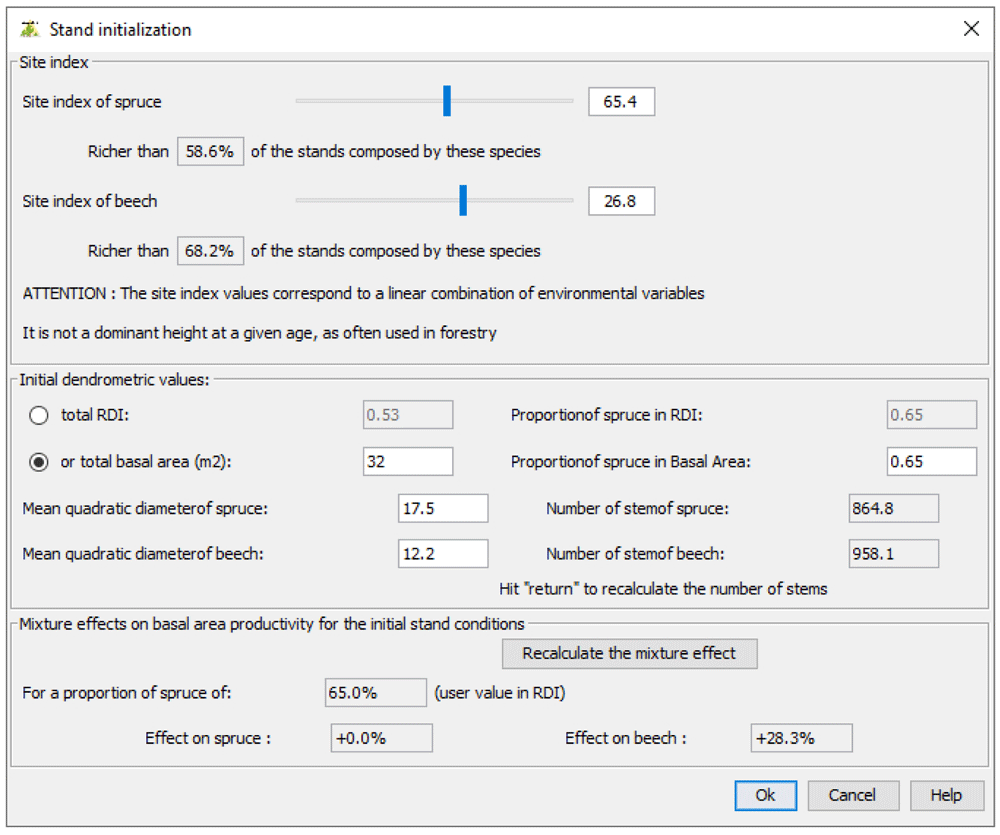Click the total basal area field showing 32
Image resolution: width=1000 pixels, height=835 pixels.
pos(408,461)
